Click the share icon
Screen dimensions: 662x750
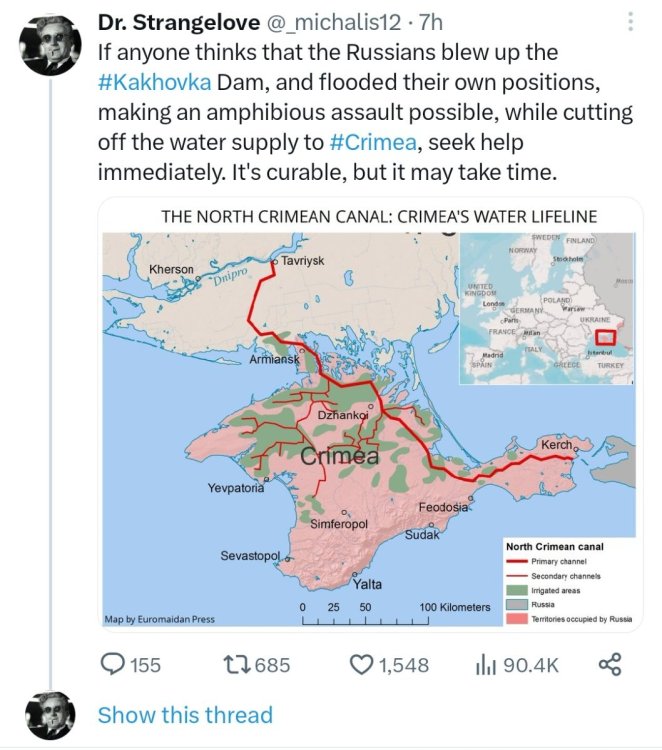coord(610,664)
